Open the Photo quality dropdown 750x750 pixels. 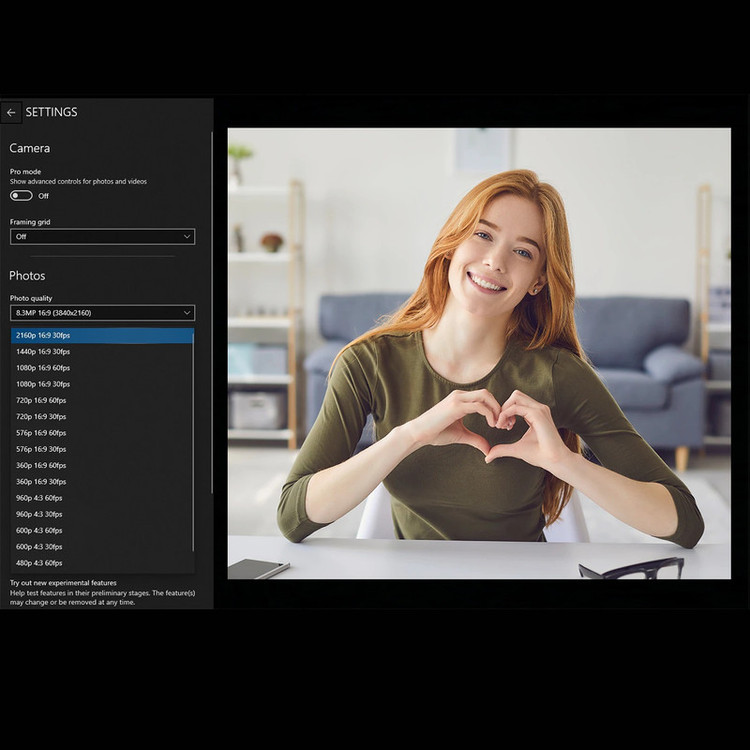(102, 313)
